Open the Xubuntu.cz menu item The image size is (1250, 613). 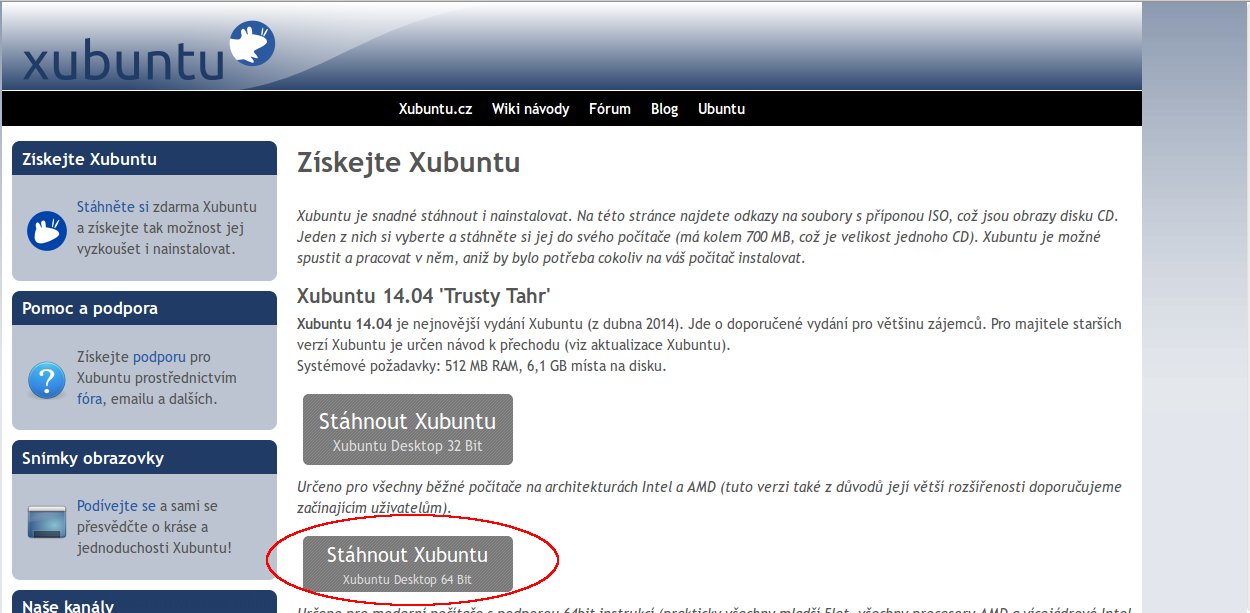[435, 109]
